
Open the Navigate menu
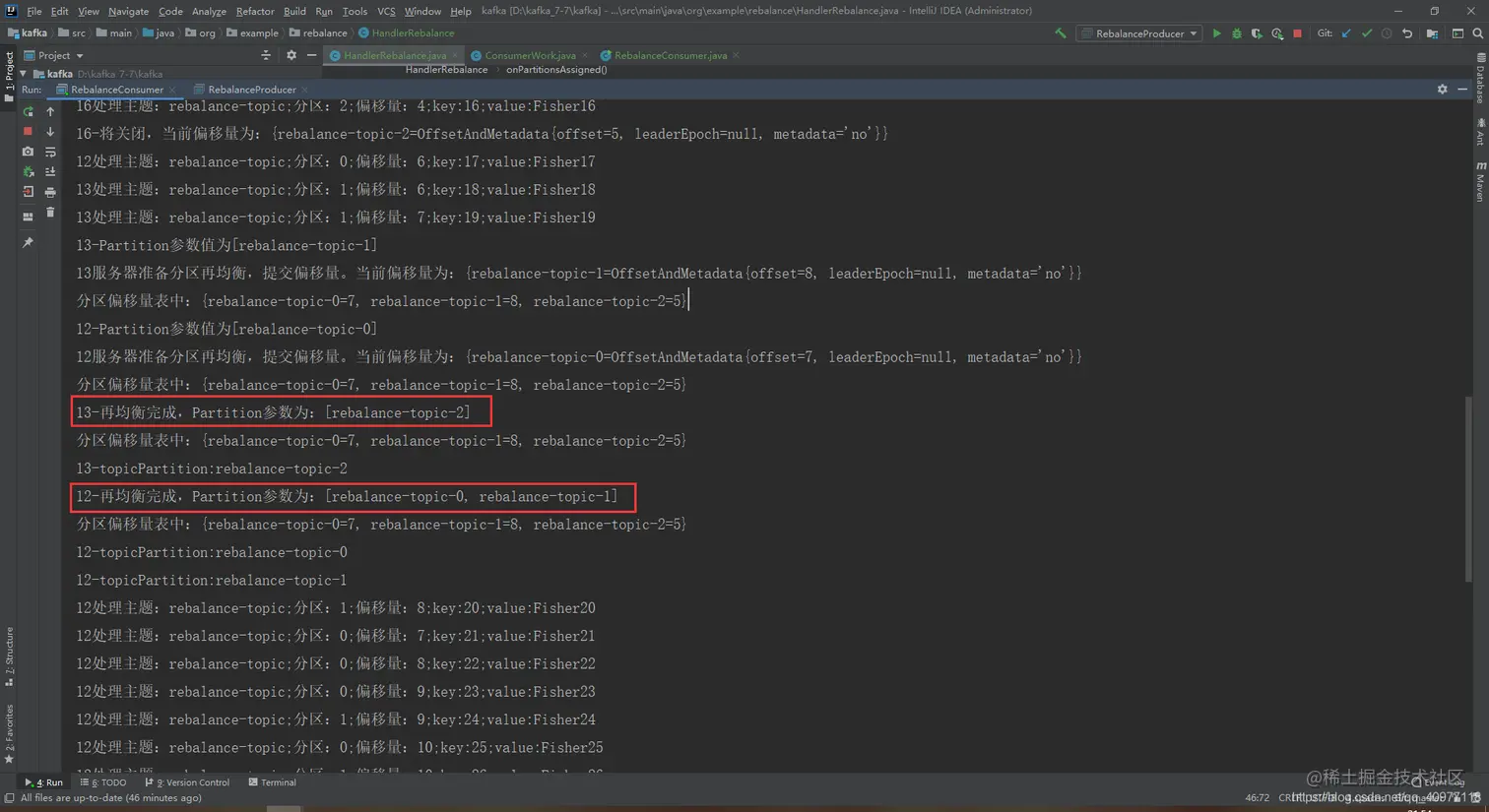[x=128, y=11]
